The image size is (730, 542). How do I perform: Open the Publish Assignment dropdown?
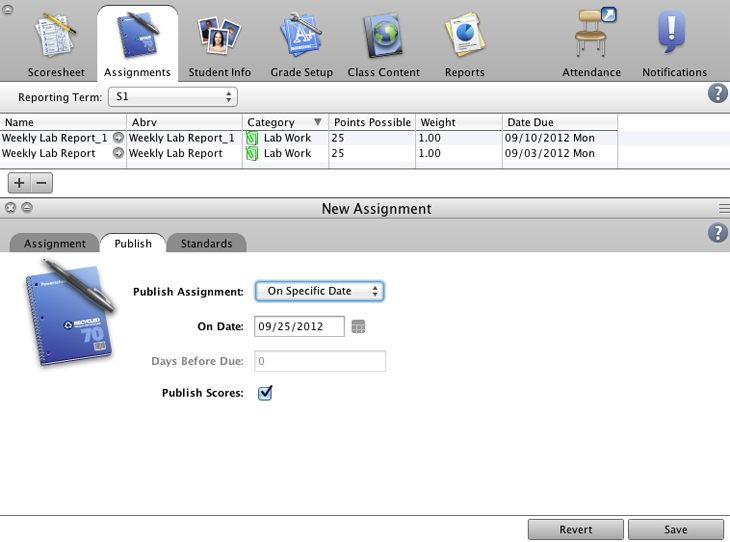point(320,291)
